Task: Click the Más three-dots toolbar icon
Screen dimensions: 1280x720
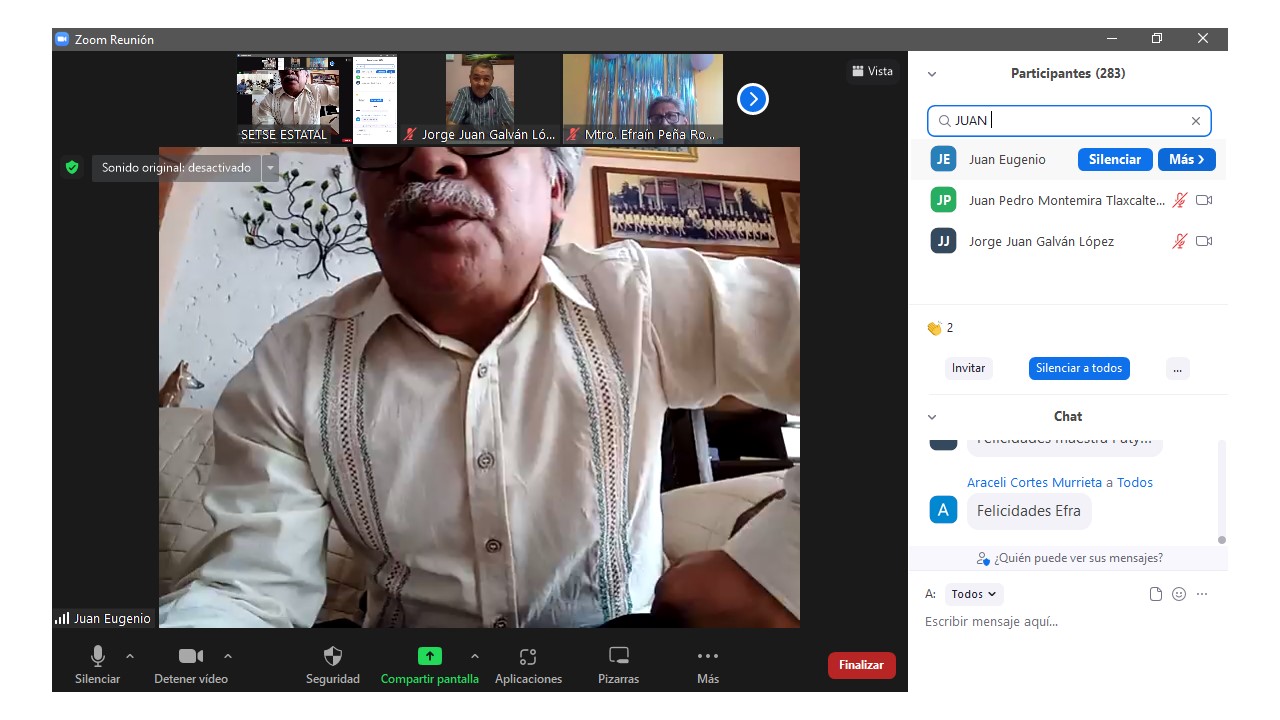Action: (707, 657)
